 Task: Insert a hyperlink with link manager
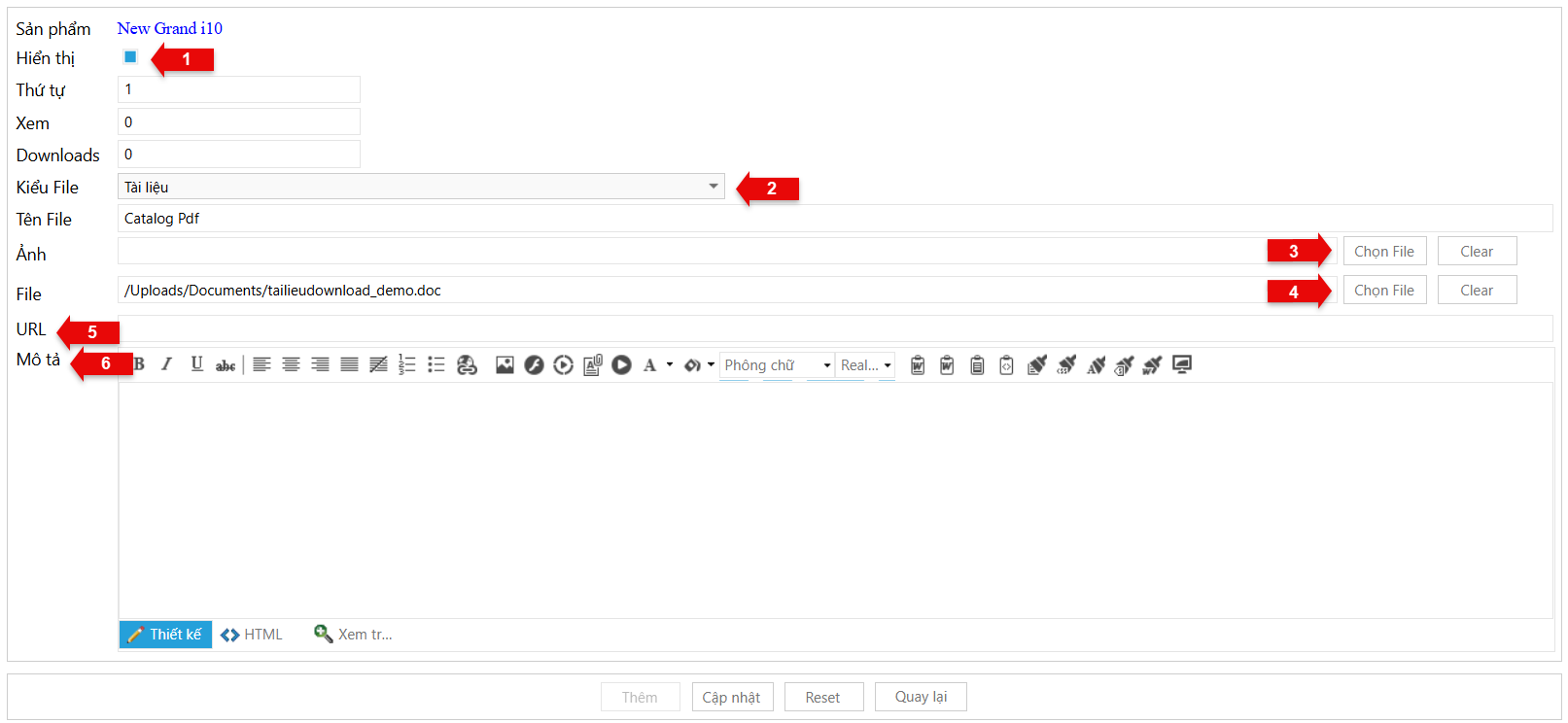(467, 364)
